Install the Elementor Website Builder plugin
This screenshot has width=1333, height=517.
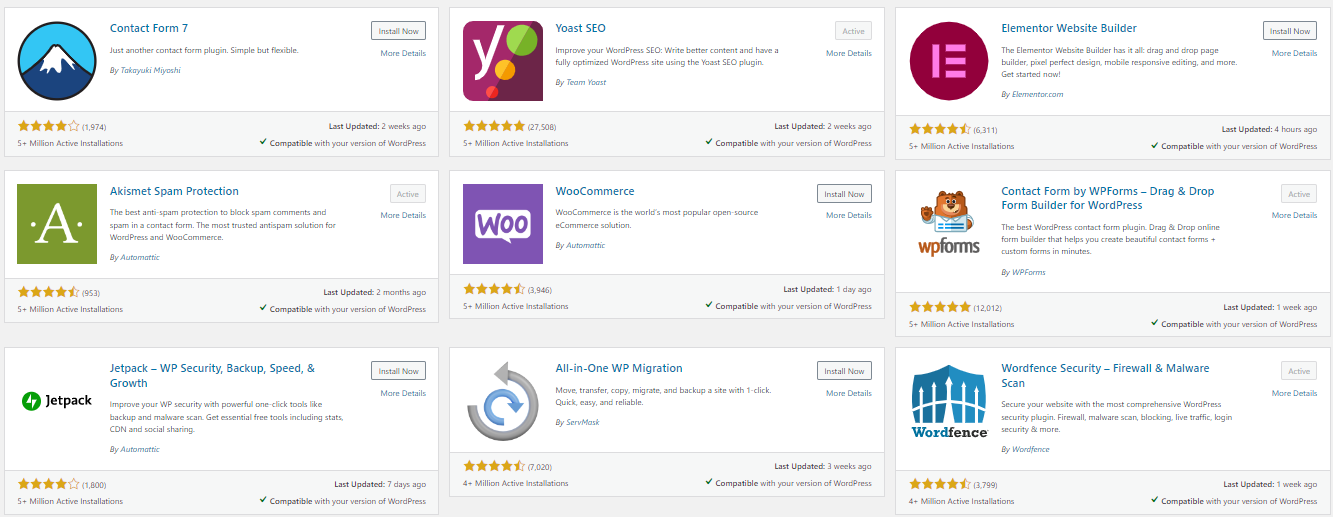point(1289,31)
